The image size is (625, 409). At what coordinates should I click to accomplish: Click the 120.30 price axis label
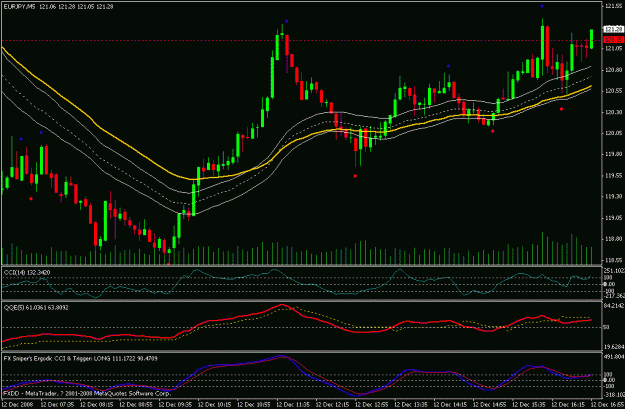tap(614, 112)
